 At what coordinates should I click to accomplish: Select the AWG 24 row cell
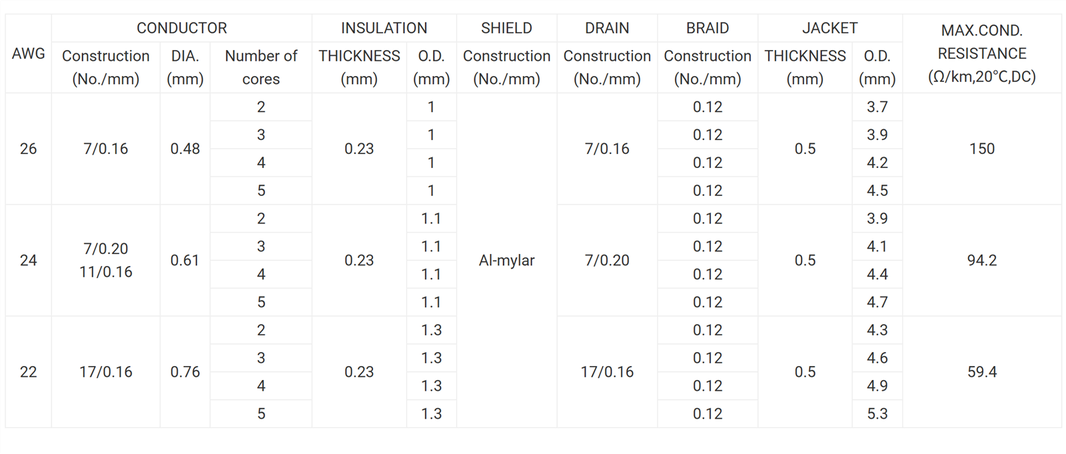[x=28, y=260]
